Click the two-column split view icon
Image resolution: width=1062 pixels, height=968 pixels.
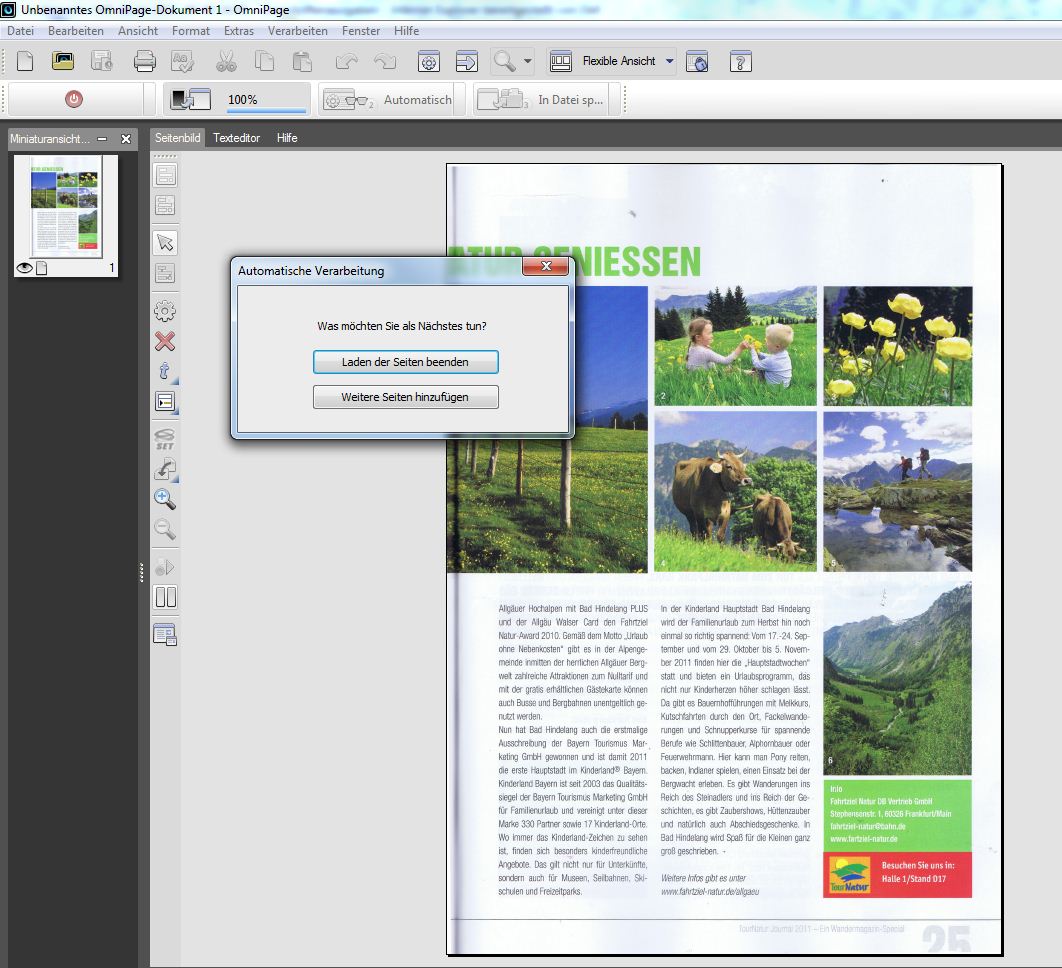click(x=165, y=598)
